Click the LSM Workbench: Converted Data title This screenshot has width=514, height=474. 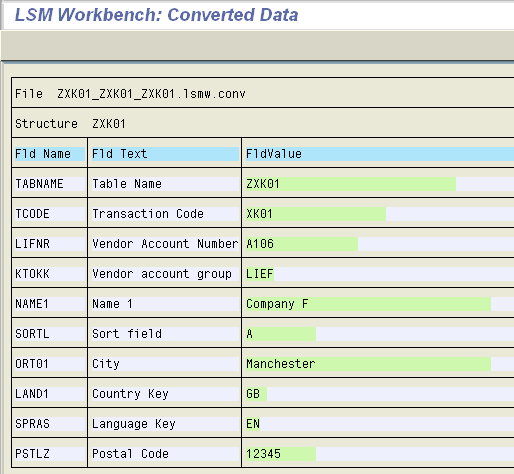click(156, 15)
